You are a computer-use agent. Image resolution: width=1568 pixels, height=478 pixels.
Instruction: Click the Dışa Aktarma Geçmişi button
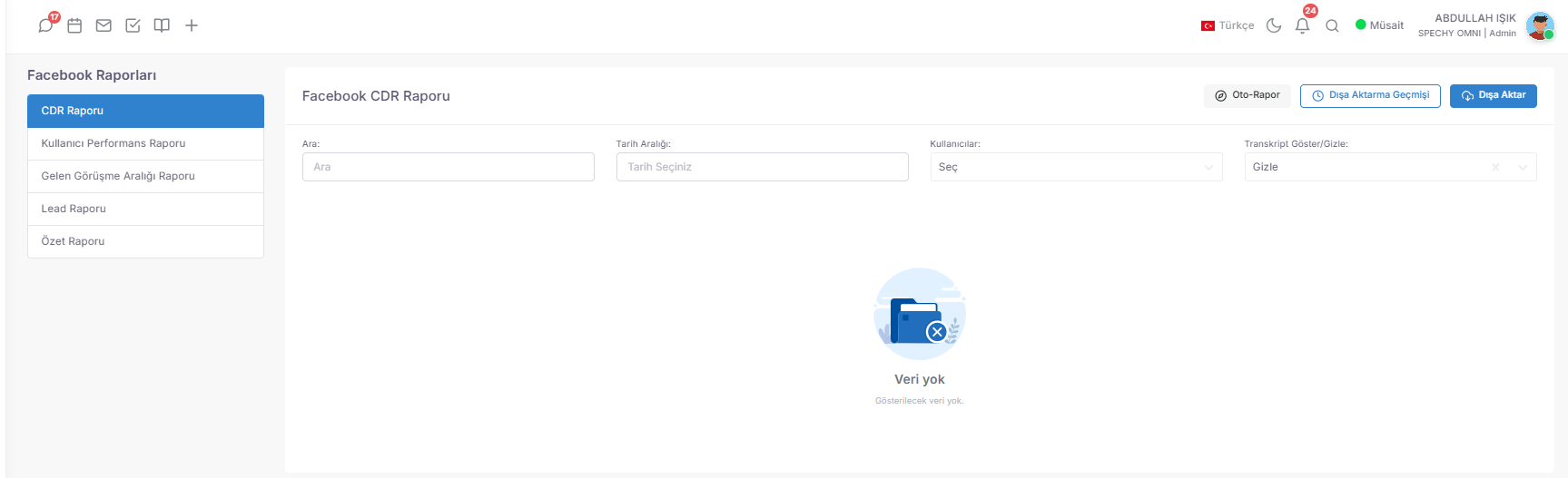[1370, 95]
